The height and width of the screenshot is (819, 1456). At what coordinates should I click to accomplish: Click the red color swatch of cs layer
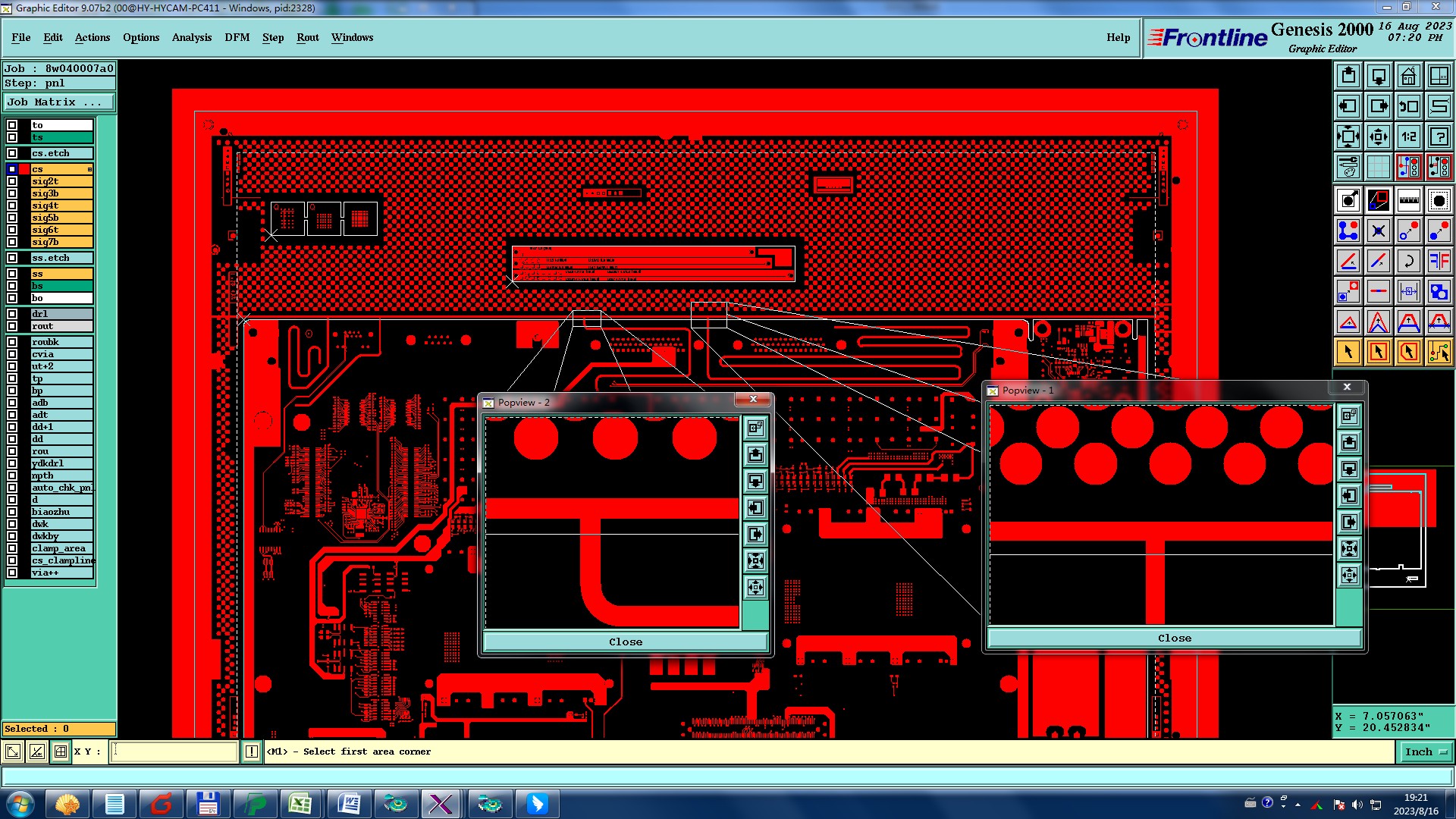pyautogui.click(x=24, y=169)
